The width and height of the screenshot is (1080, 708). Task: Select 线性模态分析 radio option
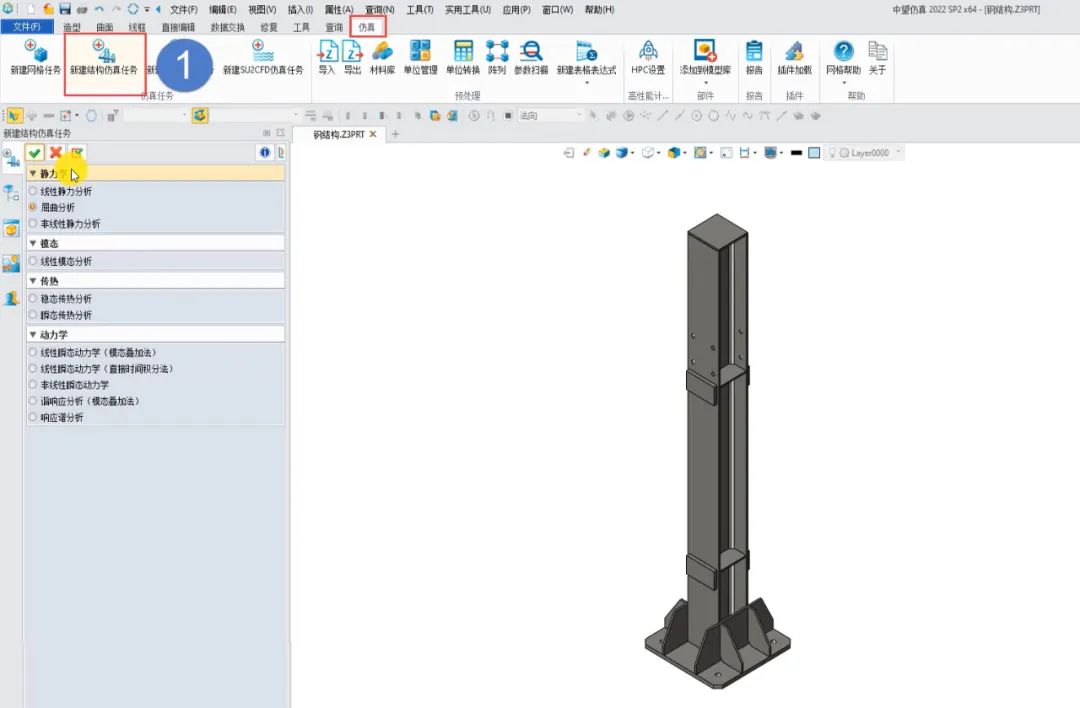point(33,261)
